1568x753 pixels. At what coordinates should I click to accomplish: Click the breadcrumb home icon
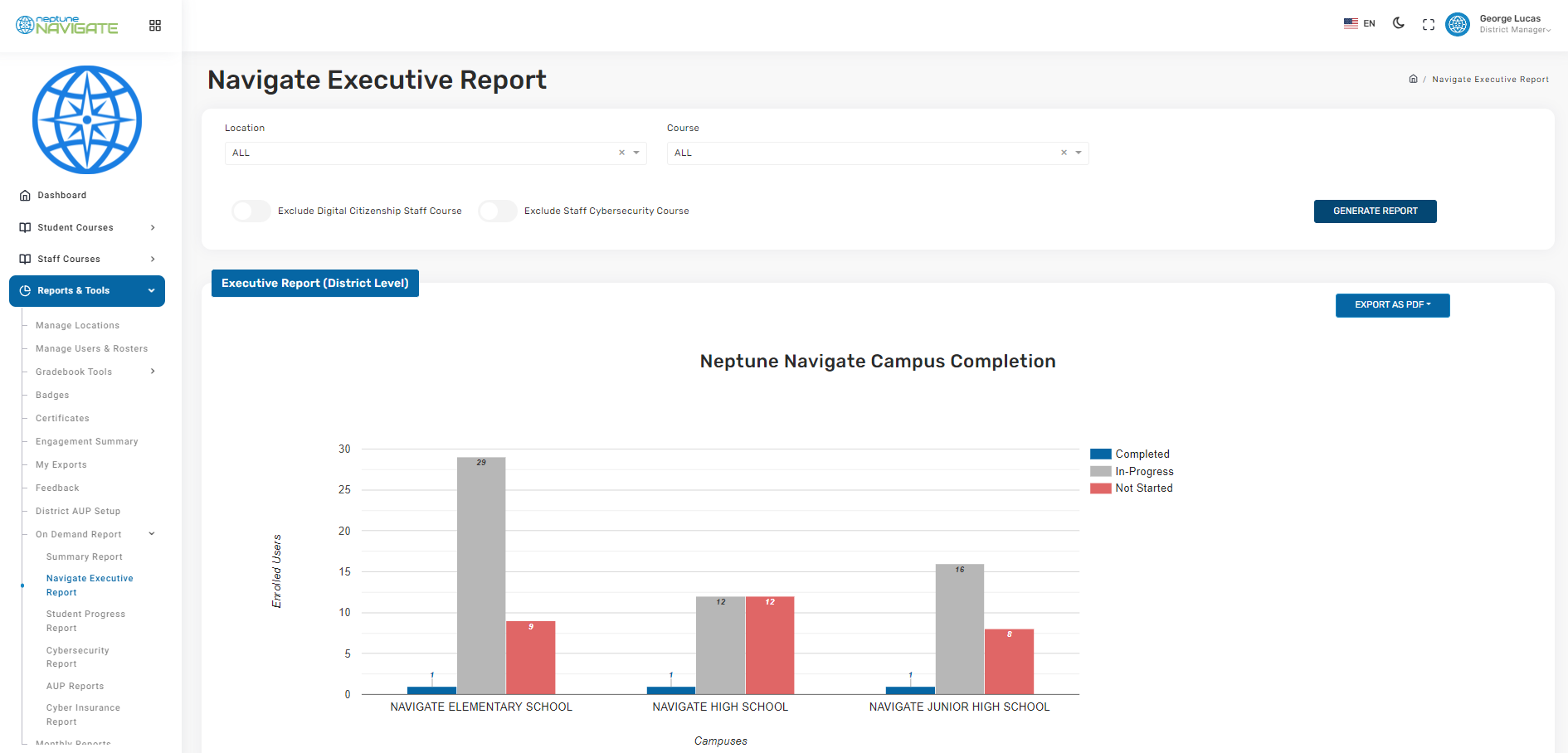[x=1413, y=79]
